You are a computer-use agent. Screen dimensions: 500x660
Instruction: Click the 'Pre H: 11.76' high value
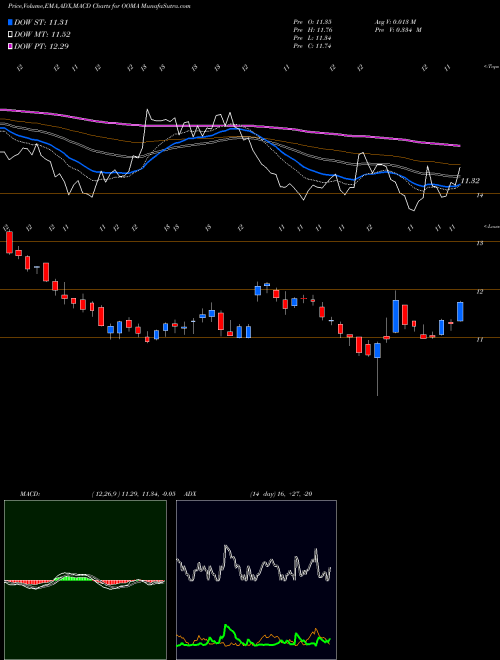(x=313, y=30)
